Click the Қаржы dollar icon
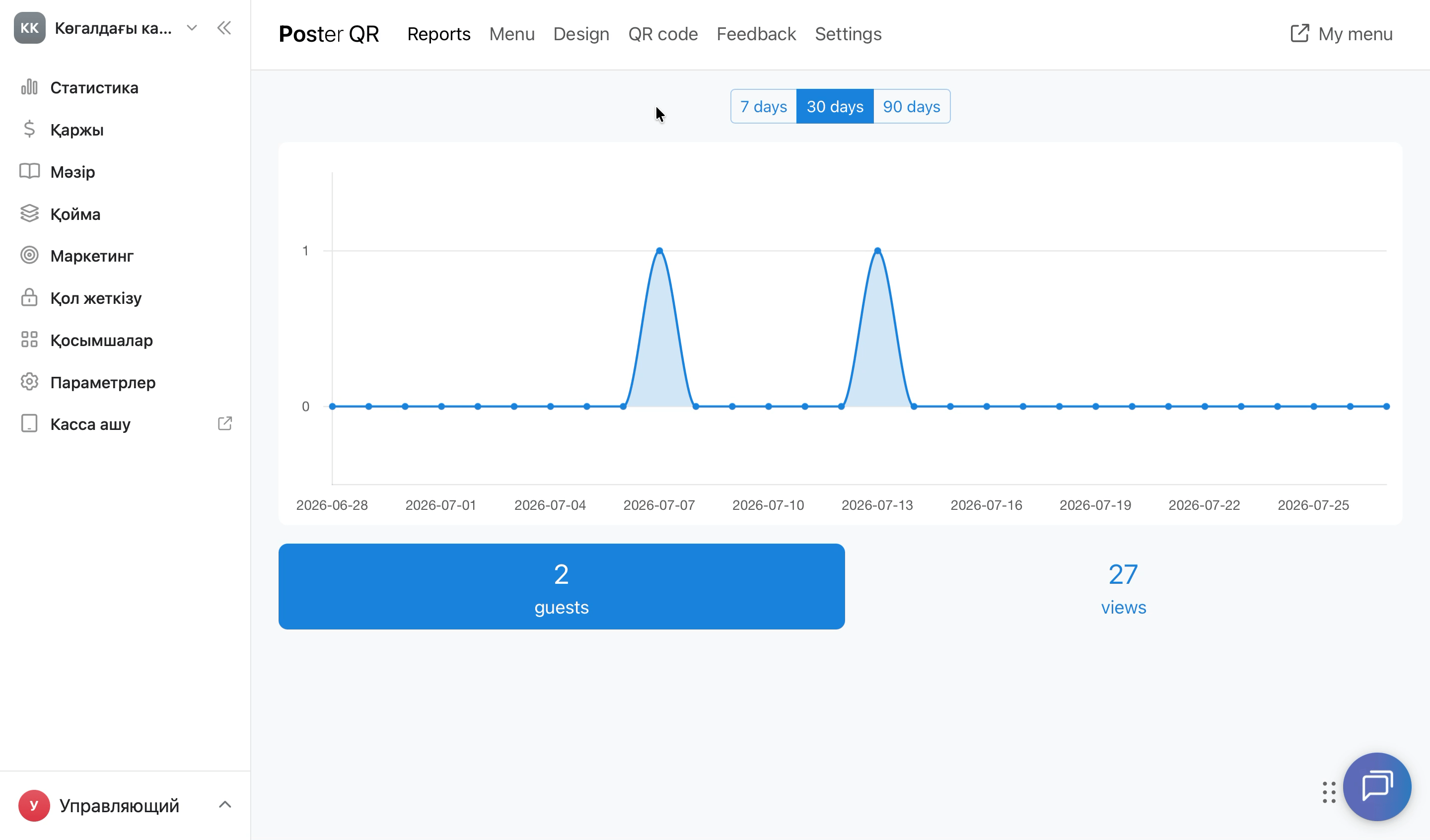 tap(29, 130)
